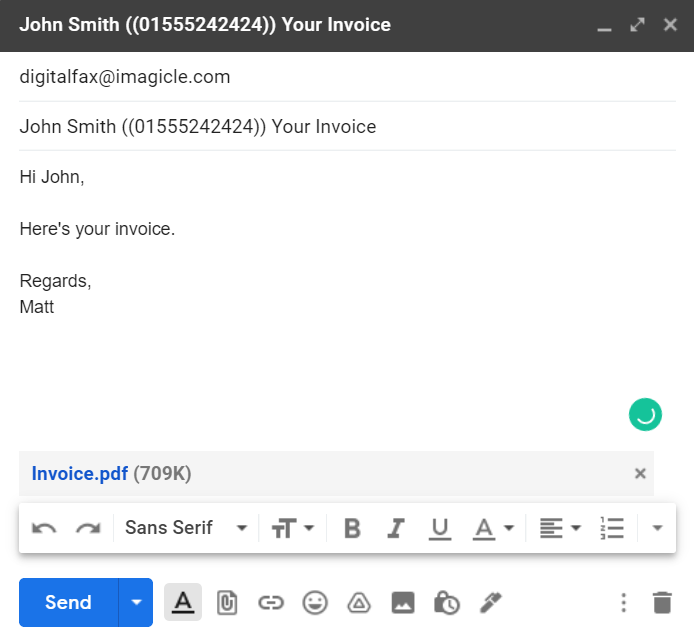This screenshot has width=694, height=640.
Task: Click the recipient field with digitalfax@imagicle.com
Action: pyautogui.click(x=125, y=77)
